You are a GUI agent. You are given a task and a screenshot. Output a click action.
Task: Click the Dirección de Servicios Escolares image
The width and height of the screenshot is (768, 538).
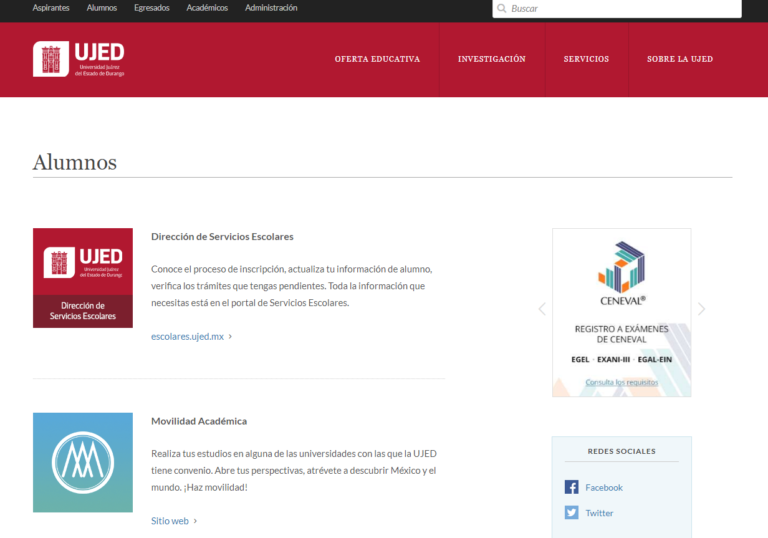82,277
